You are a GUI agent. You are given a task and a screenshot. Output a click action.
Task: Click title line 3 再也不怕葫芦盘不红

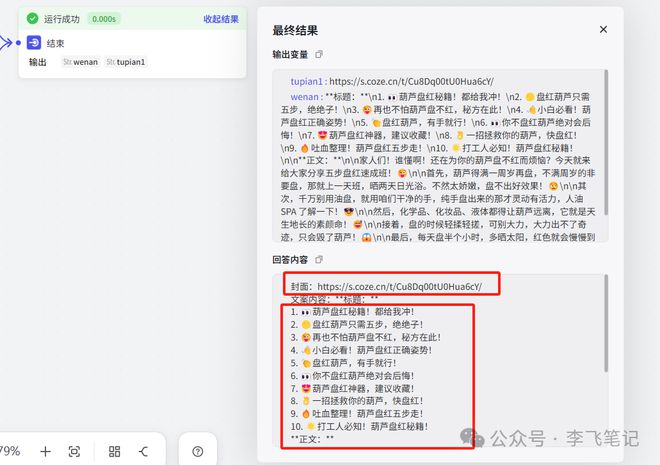(366, 337)
